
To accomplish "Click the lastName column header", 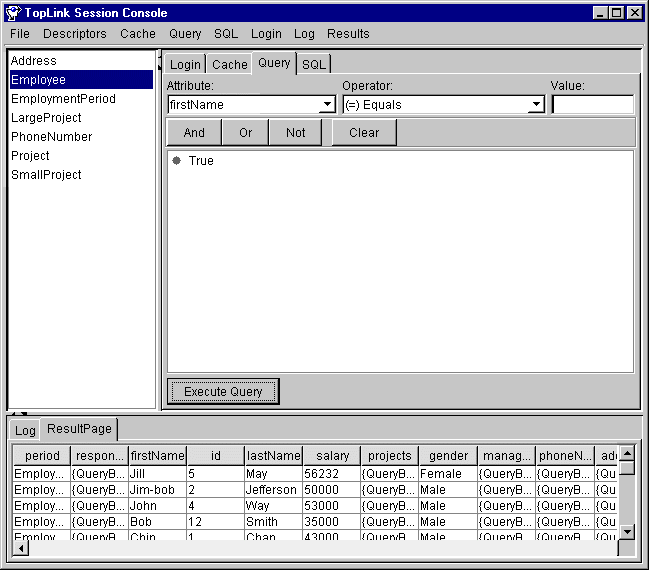I will 274,456.
